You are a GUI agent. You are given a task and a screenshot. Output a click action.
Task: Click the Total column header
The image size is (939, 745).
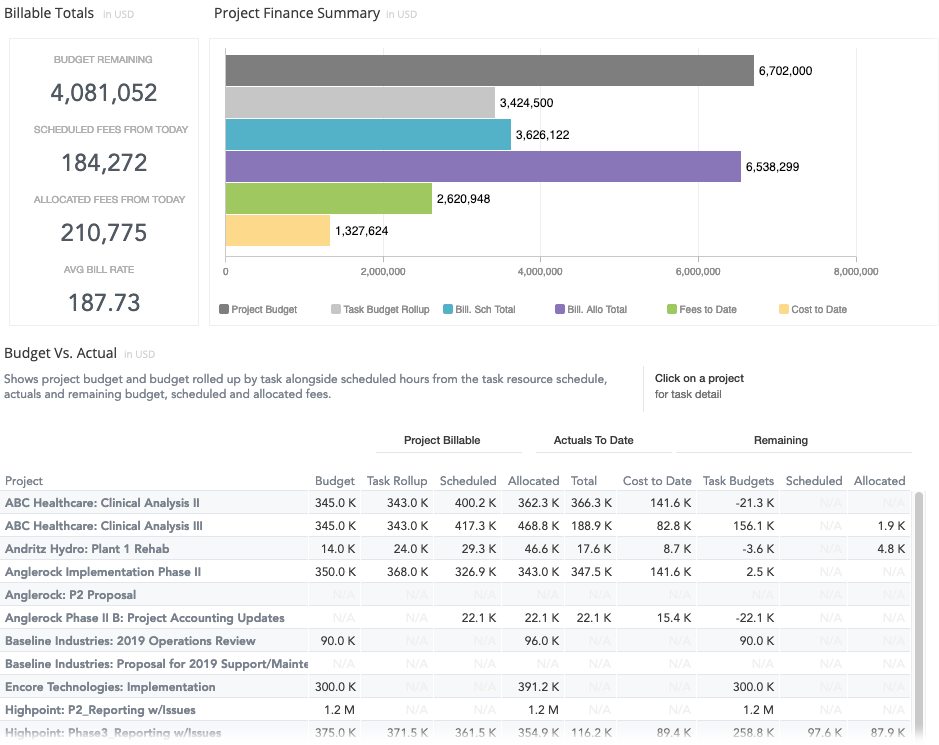(584, 481)
